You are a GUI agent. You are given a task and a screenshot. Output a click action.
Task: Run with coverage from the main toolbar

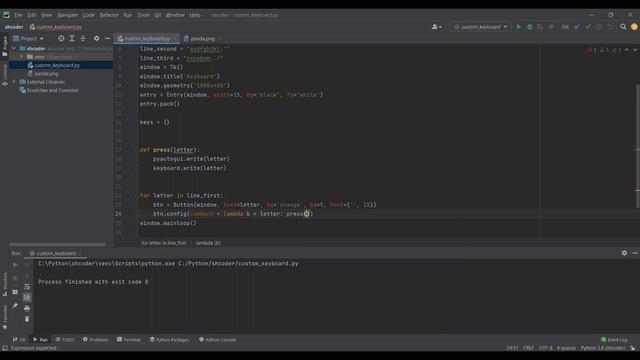coord(540,27)
